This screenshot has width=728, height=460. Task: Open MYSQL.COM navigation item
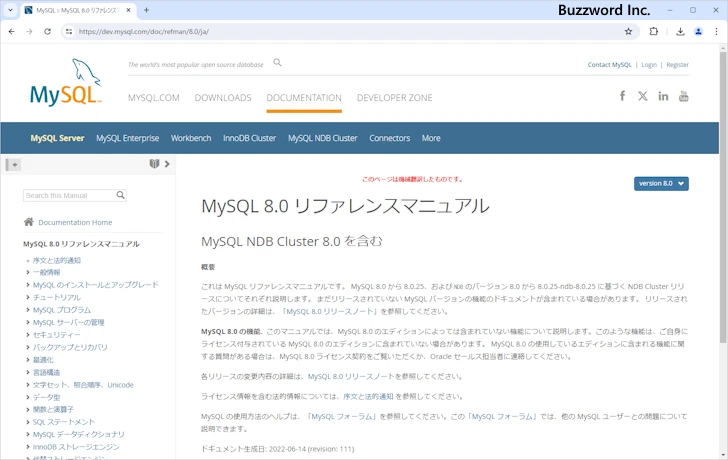154,98
